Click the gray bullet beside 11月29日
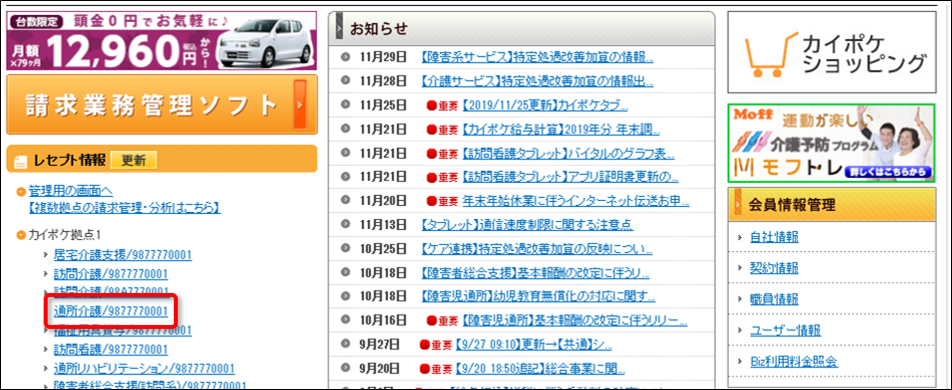The image size is (952, 390). click(346, 58)
